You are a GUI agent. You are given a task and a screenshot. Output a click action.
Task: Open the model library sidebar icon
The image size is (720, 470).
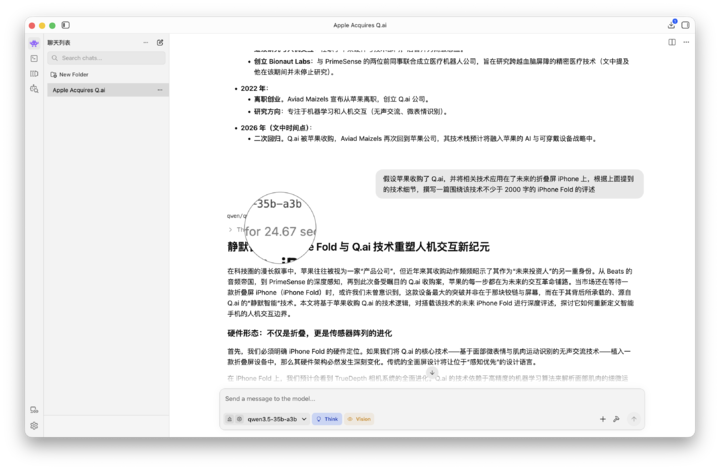(34, 73)
